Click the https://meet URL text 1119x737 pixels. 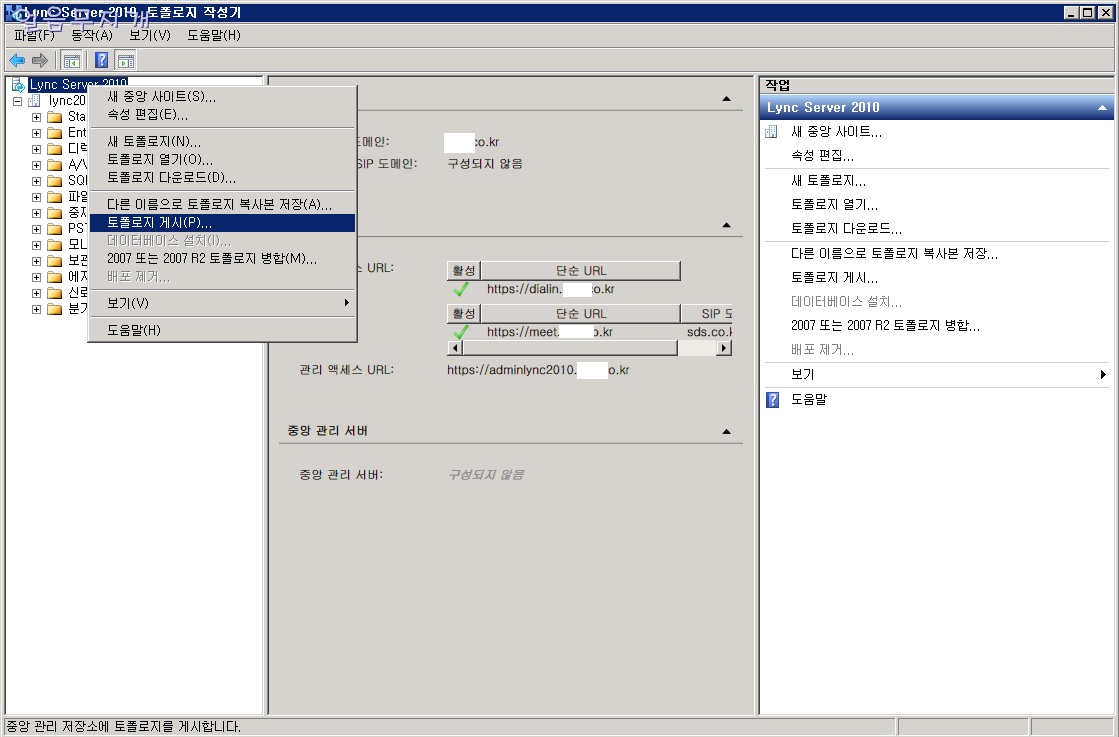550,332
